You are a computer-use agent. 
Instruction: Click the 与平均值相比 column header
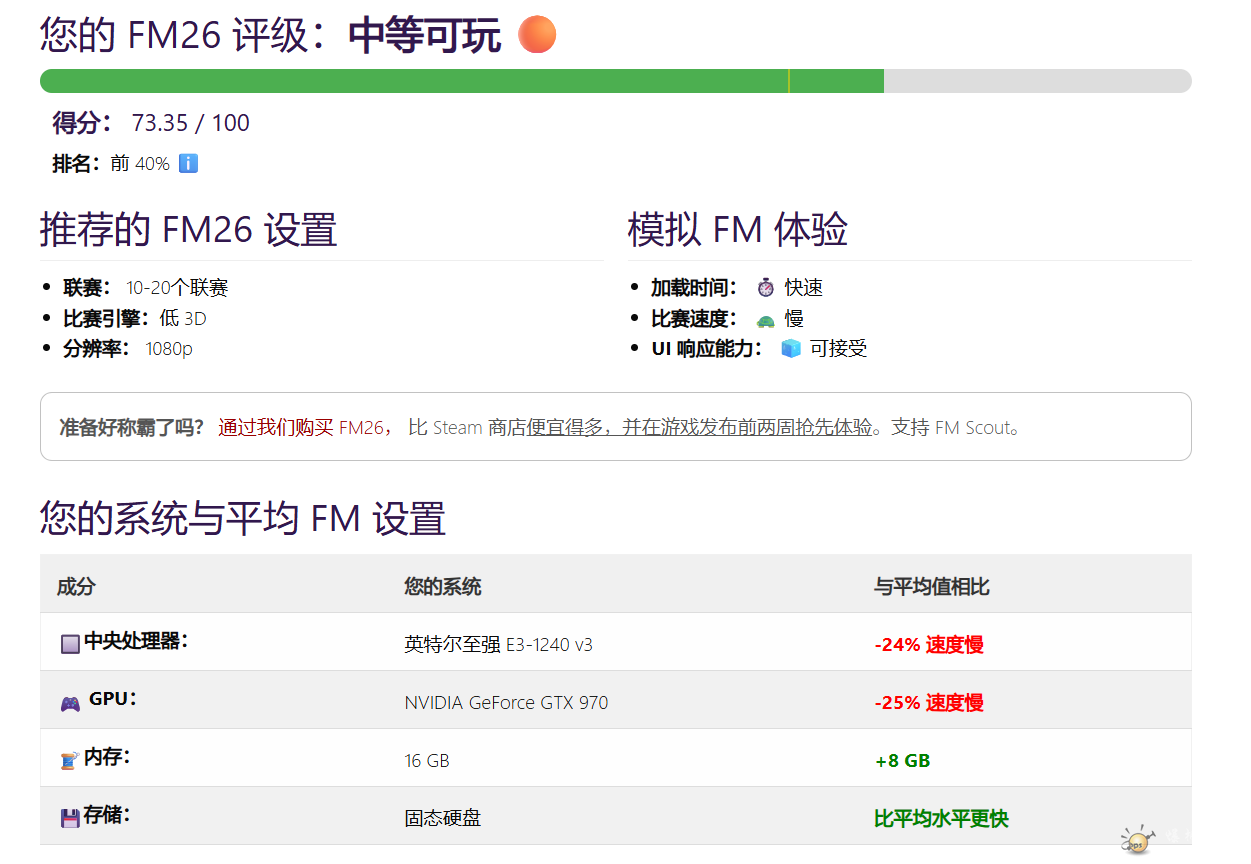(x=931, y=587)
